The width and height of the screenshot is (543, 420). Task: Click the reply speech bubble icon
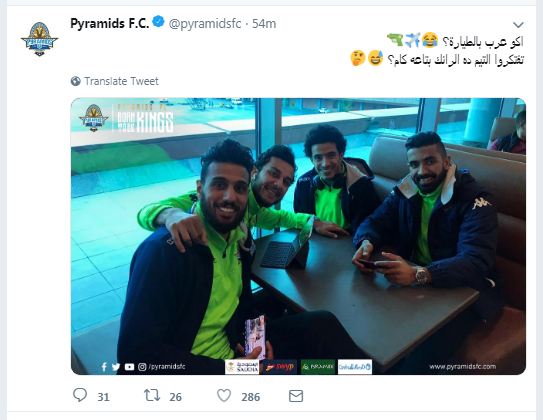click(80, 395)
